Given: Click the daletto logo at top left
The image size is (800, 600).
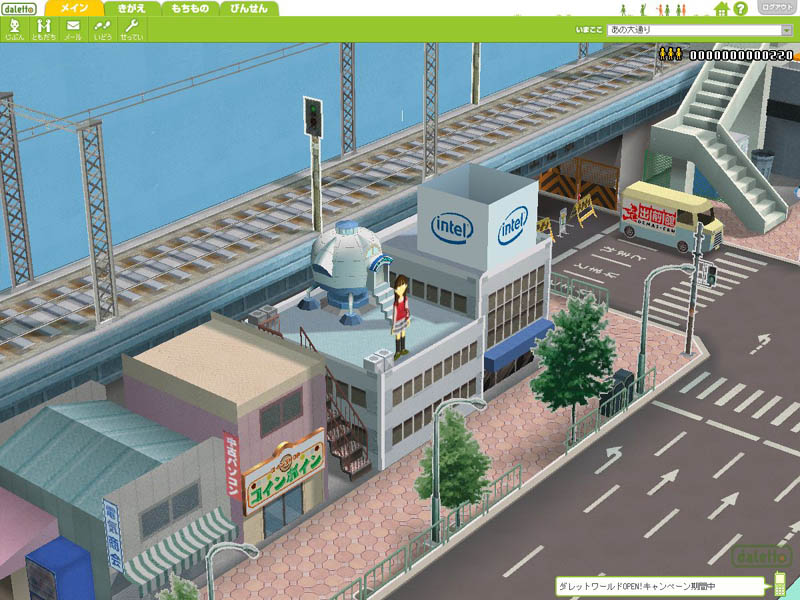Looking at the screenshot, I should coord(19,9).
